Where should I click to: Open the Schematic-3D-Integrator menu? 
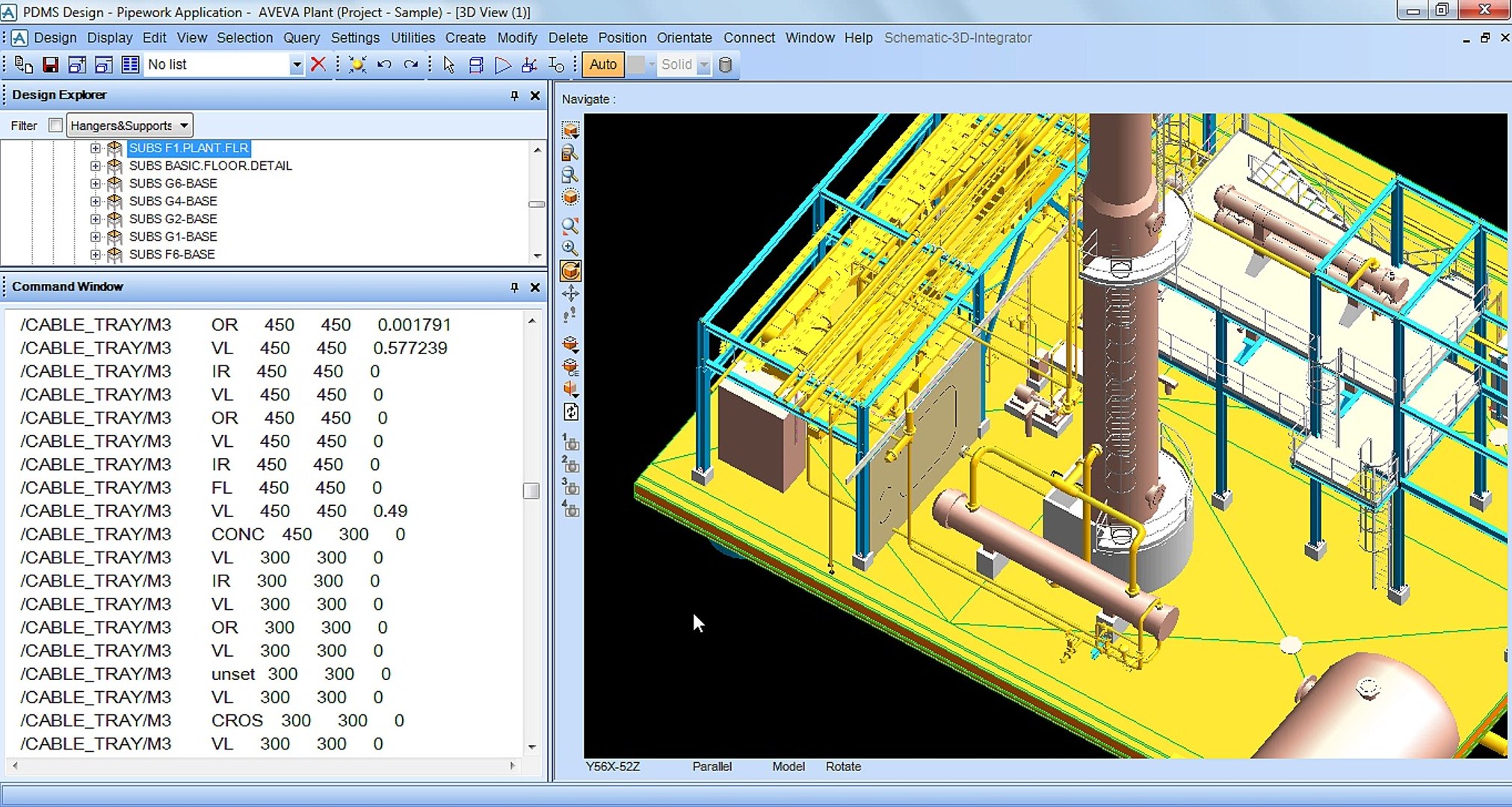957,38
